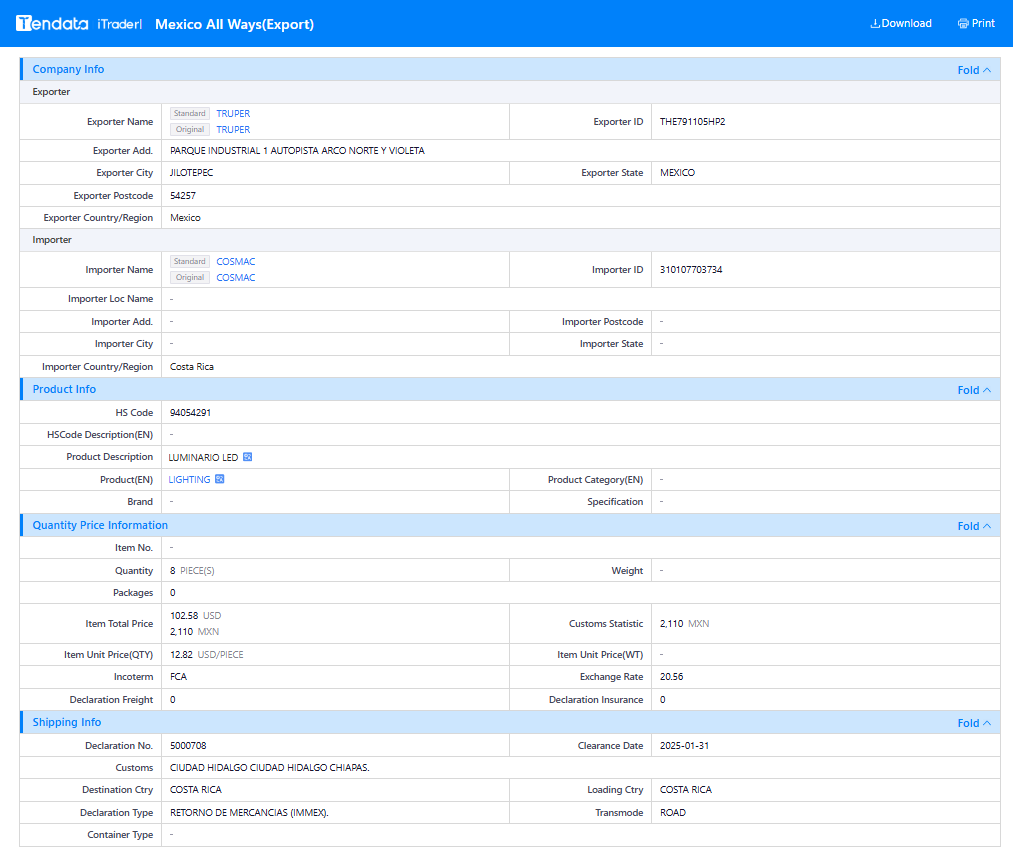
Task: Click the Print button
Action: (976, 23)
